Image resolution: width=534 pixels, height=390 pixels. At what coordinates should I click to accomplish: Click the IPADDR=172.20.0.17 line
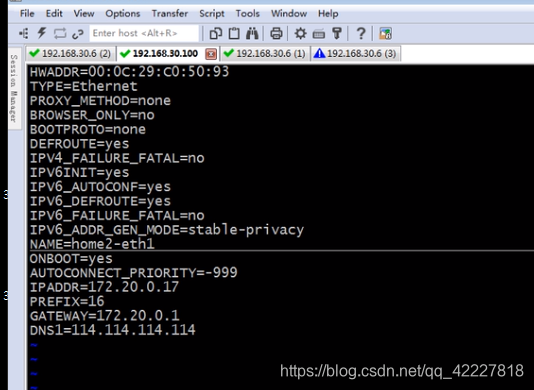pos(104,287)
